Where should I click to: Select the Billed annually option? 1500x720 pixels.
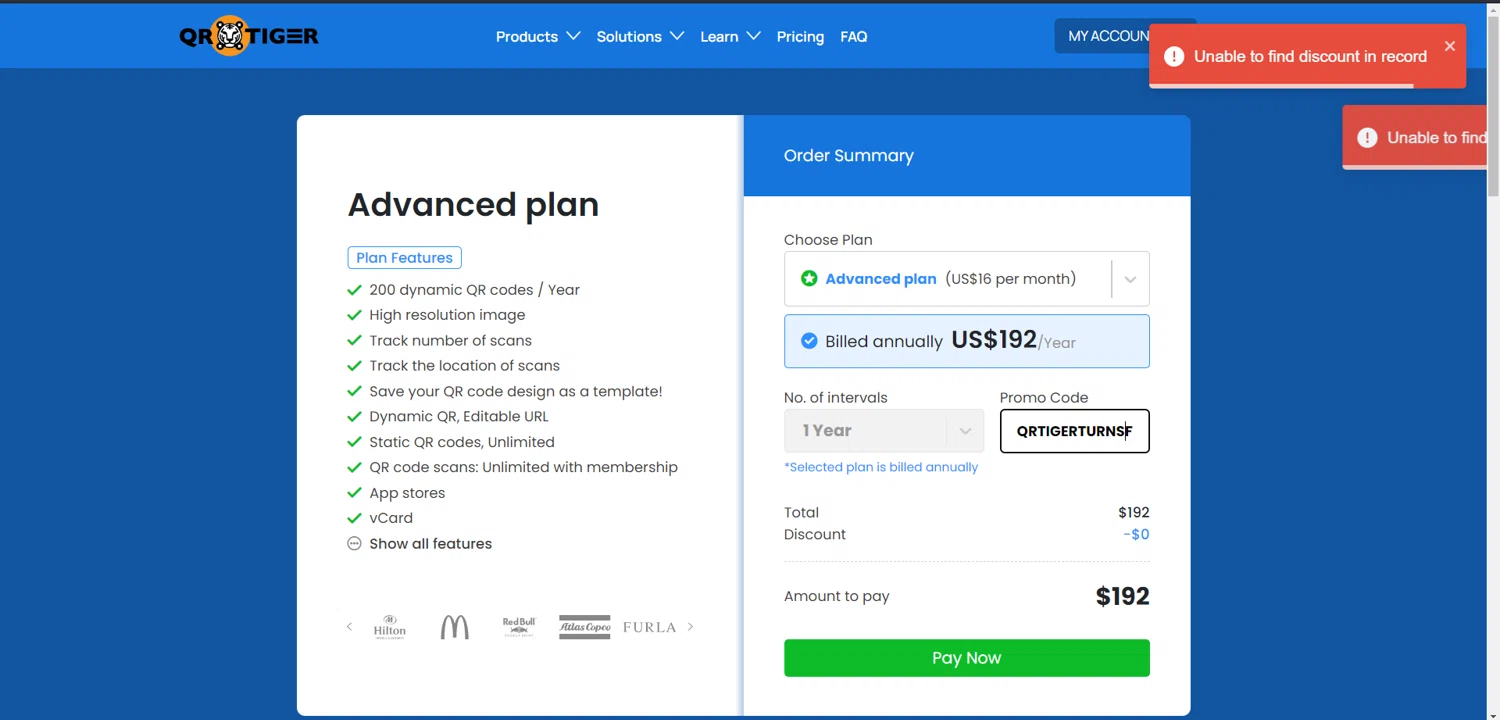pos(809,341)
